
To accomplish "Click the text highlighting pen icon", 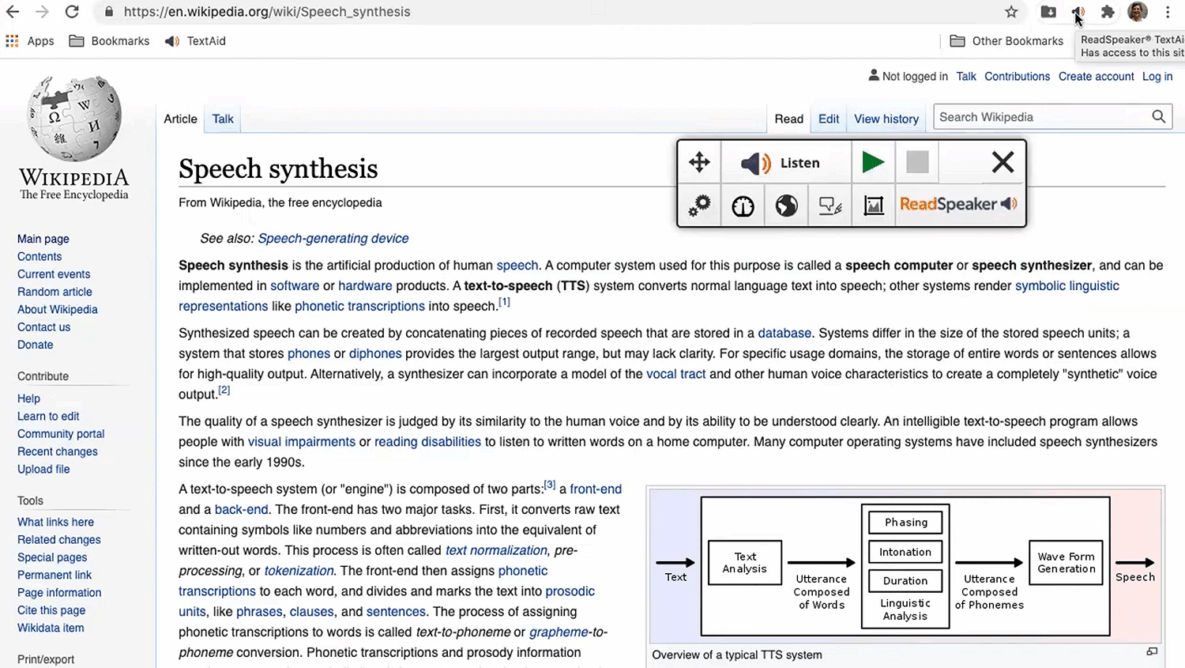I will [x=830, y=205].
